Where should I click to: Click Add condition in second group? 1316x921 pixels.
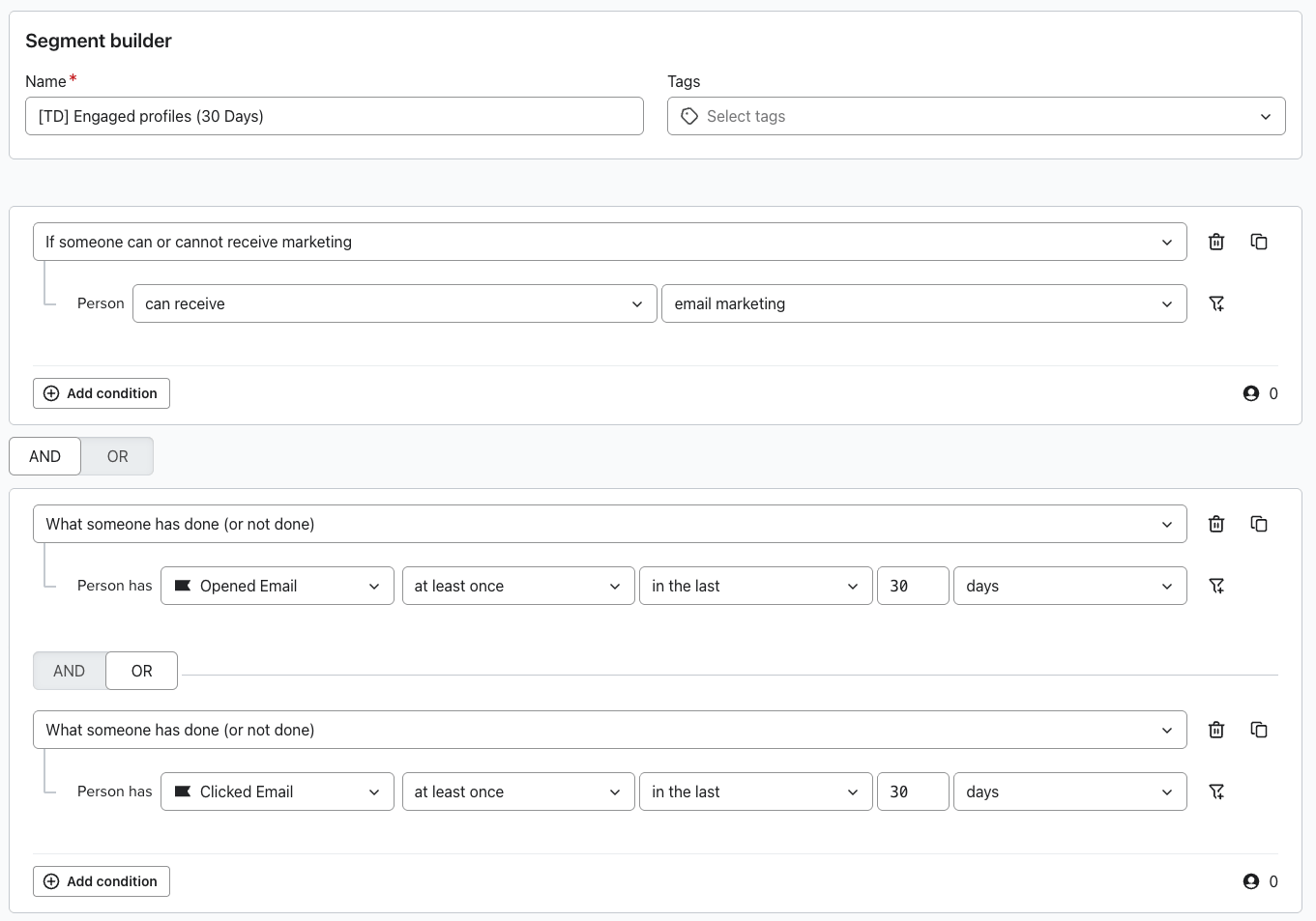[102, 881]
